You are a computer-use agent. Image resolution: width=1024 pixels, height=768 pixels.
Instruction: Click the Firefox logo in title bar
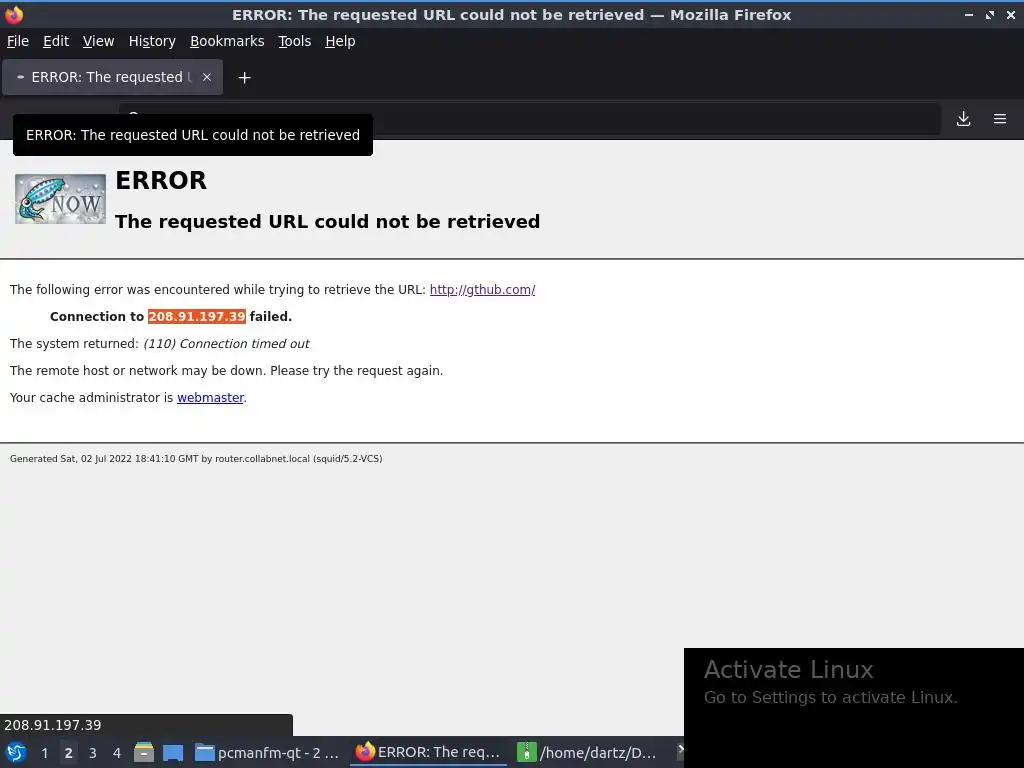tap(14, 14)
